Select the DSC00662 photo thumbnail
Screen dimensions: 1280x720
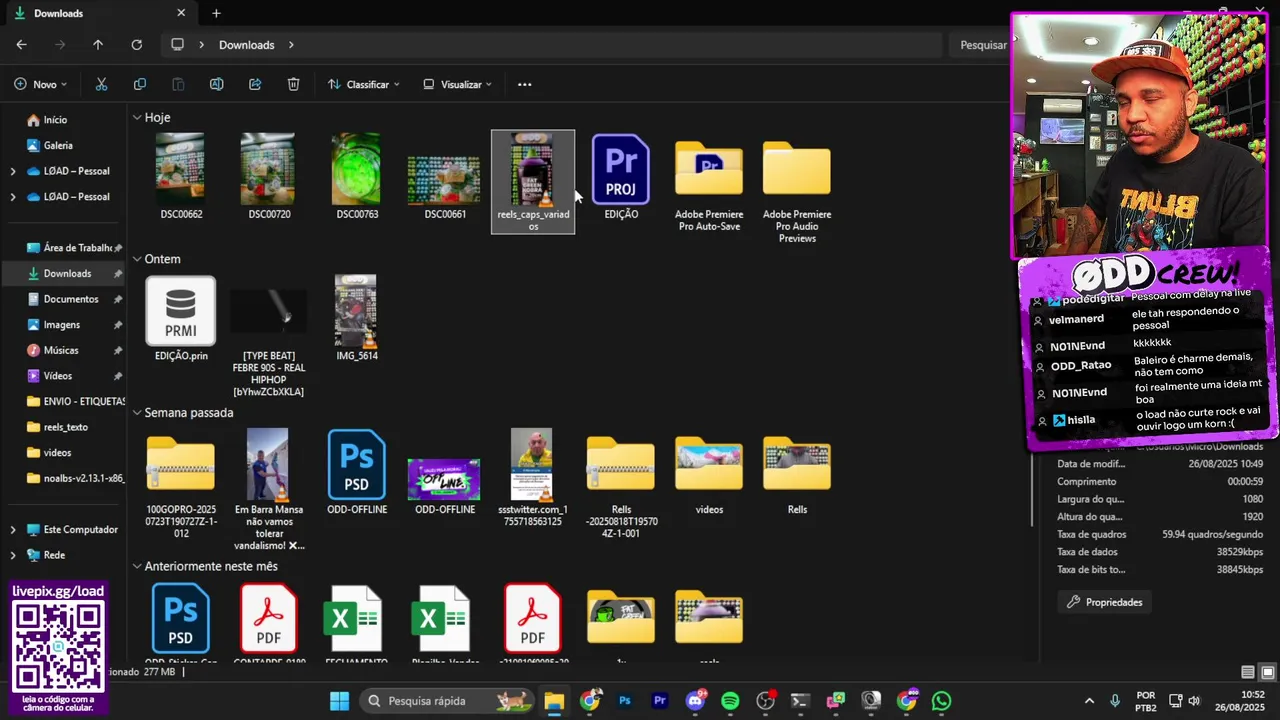pos(181,177)
